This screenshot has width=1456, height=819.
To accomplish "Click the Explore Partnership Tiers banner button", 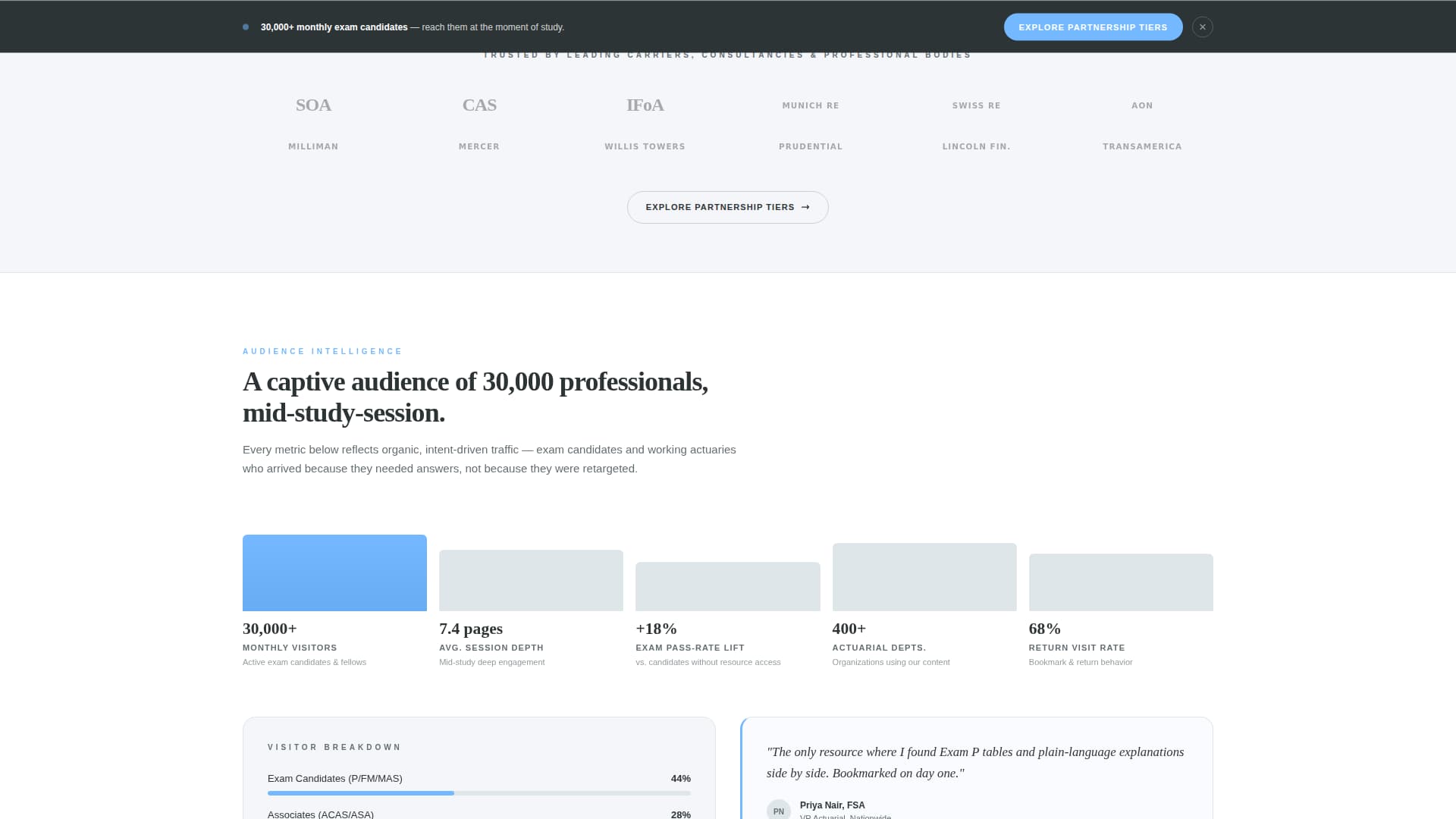I will coord(1093,27).
